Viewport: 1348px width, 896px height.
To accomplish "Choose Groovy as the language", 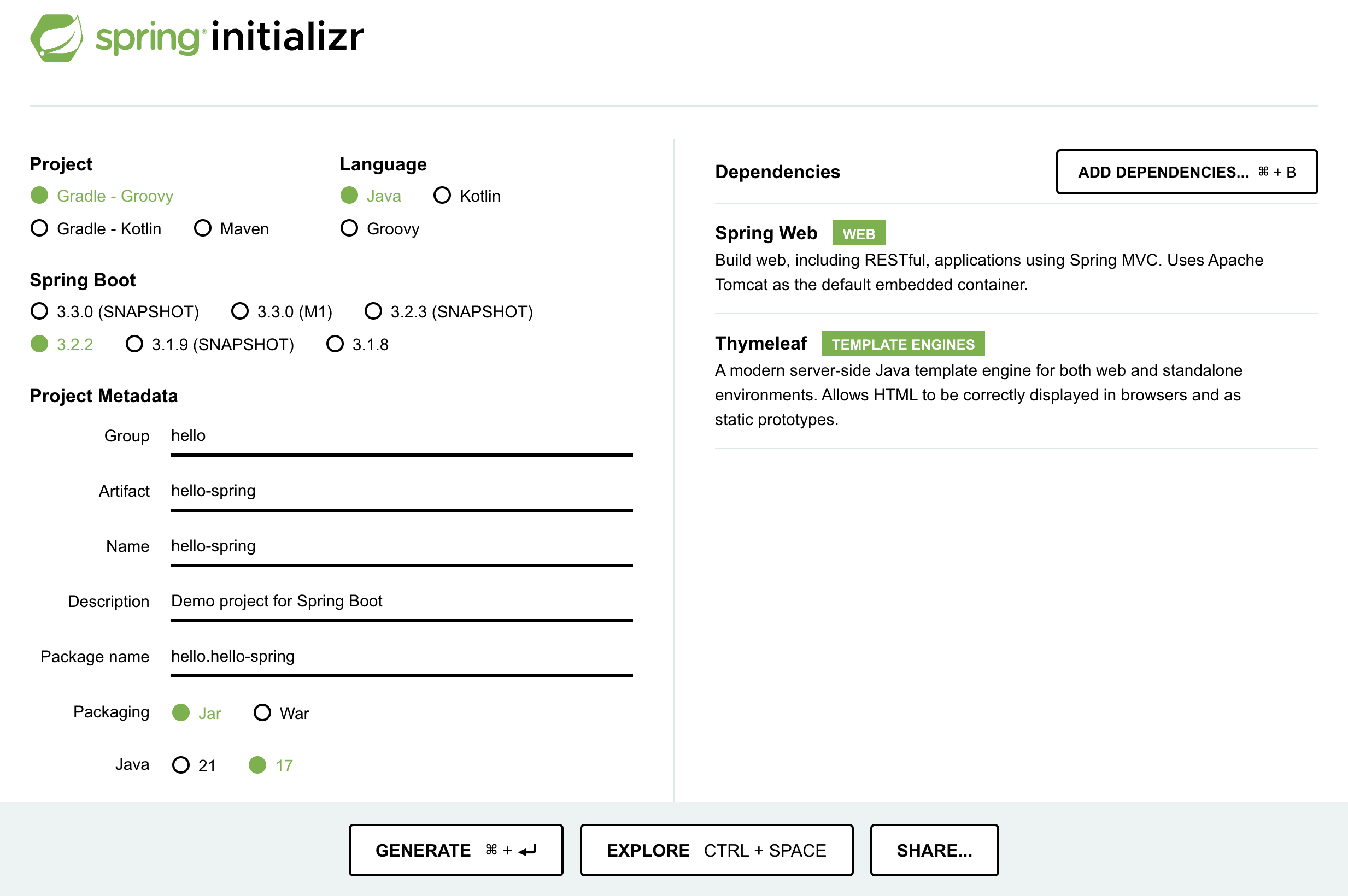I will 349,228.
